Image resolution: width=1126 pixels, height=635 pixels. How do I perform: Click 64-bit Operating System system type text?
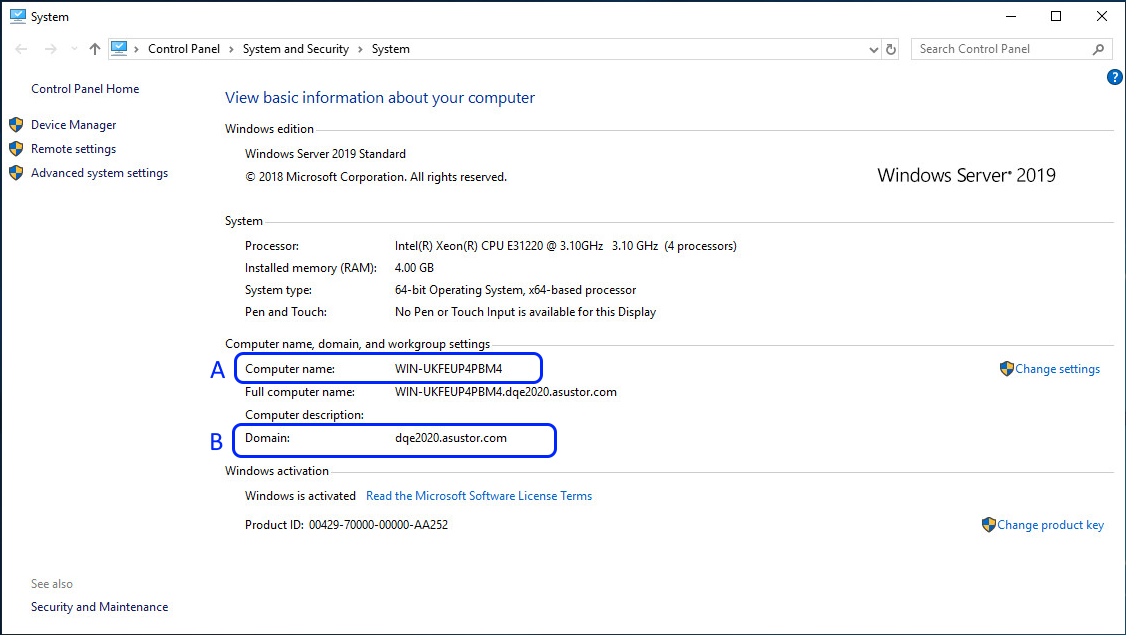pyautogui.click(x=515, y=290)
